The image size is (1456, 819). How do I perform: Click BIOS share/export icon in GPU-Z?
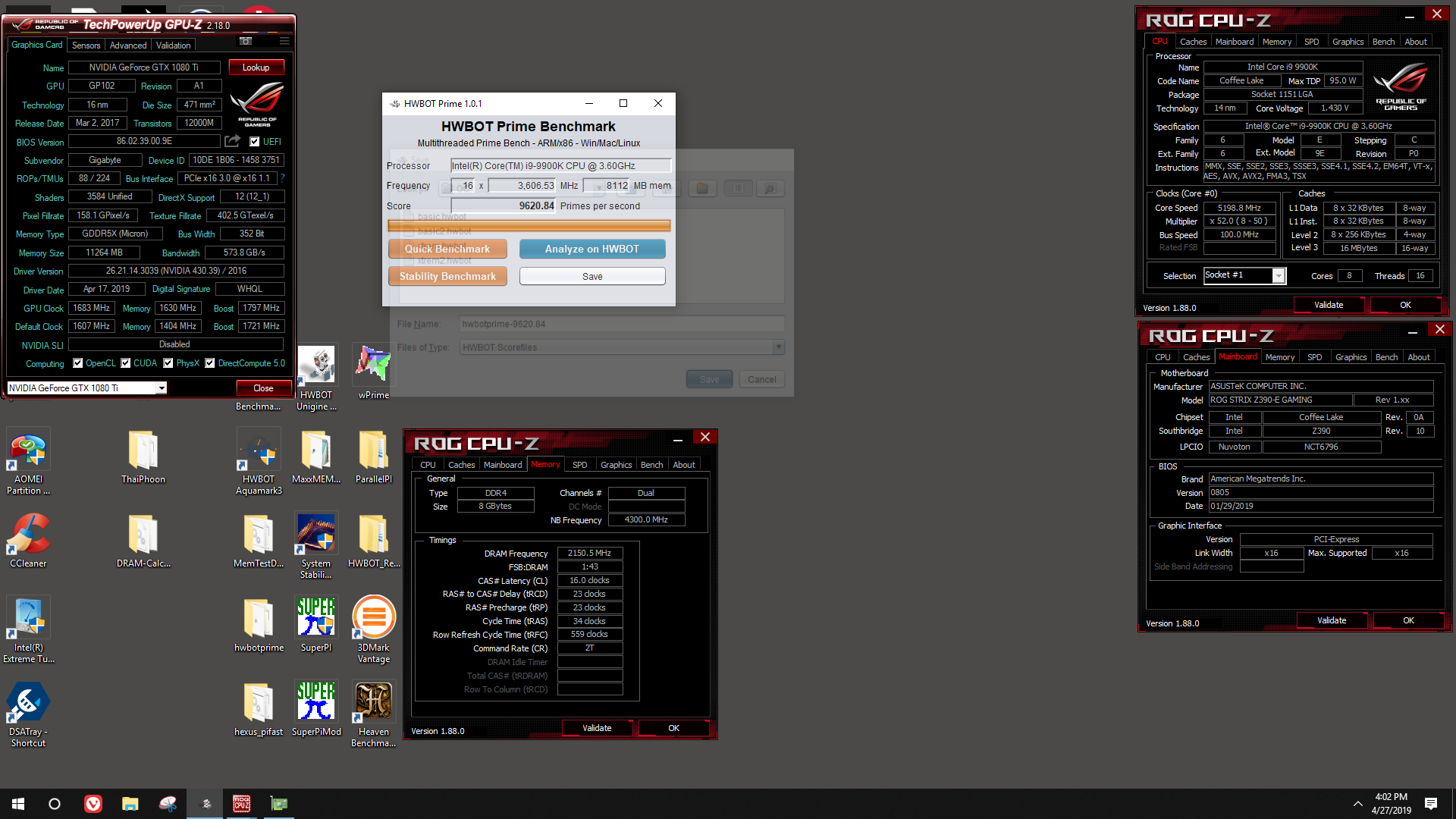tap(233, 141)
